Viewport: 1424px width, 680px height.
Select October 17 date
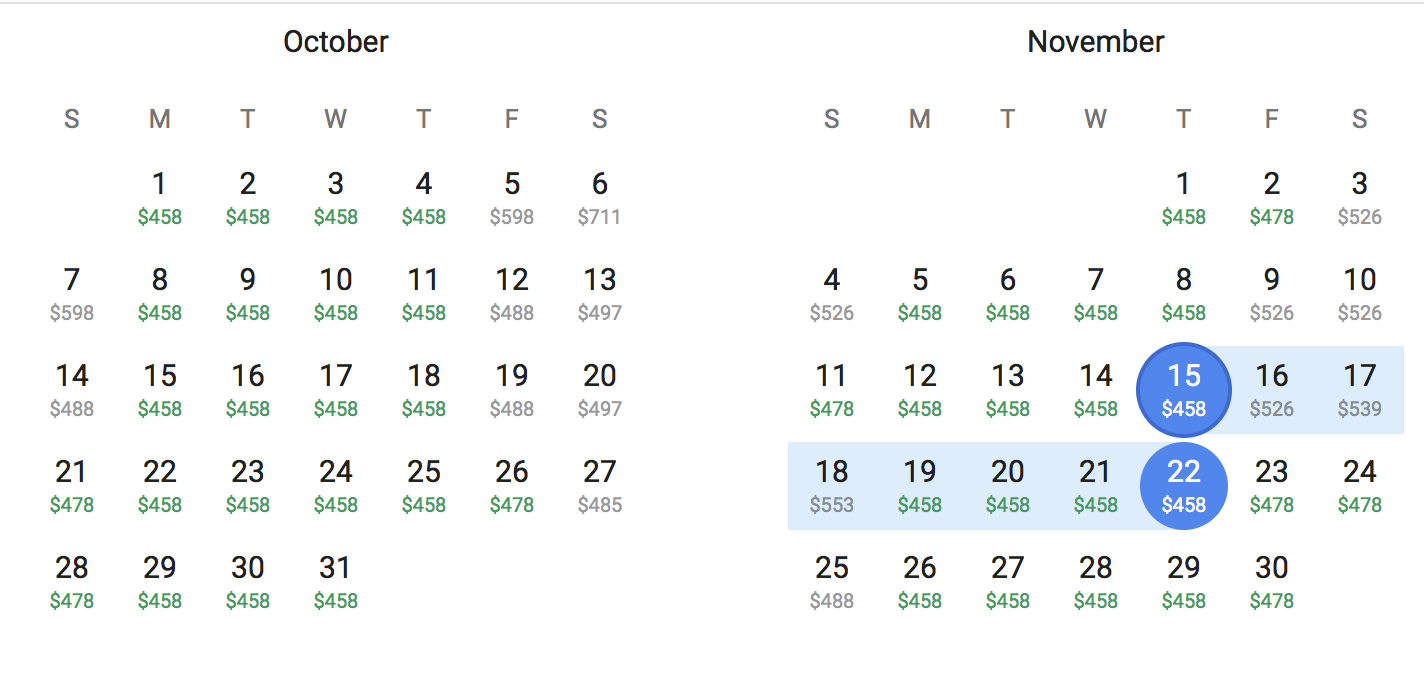click(335, 390)
